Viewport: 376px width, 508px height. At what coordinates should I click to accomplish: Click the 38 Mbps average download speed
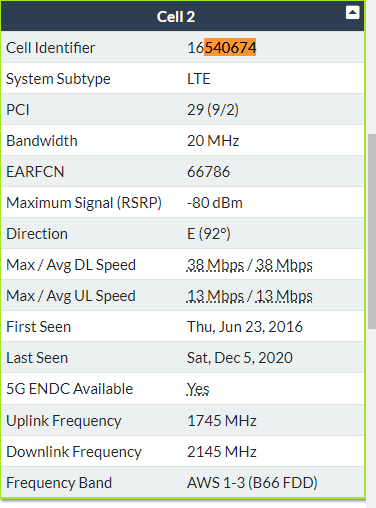pos(284,265)
